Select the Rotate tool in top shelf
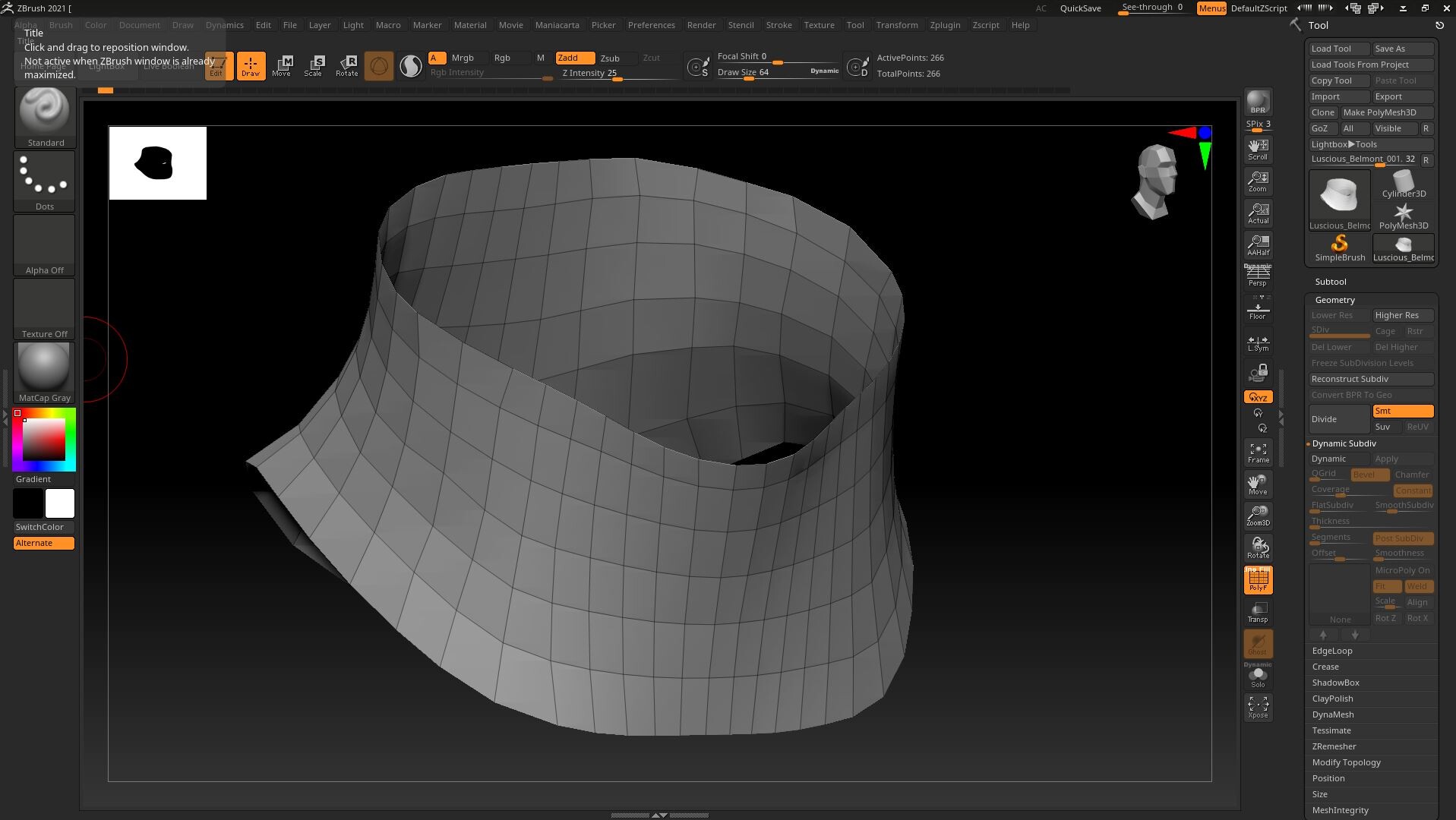This screenshot has height=820, width=1456. tap(347, 65)
